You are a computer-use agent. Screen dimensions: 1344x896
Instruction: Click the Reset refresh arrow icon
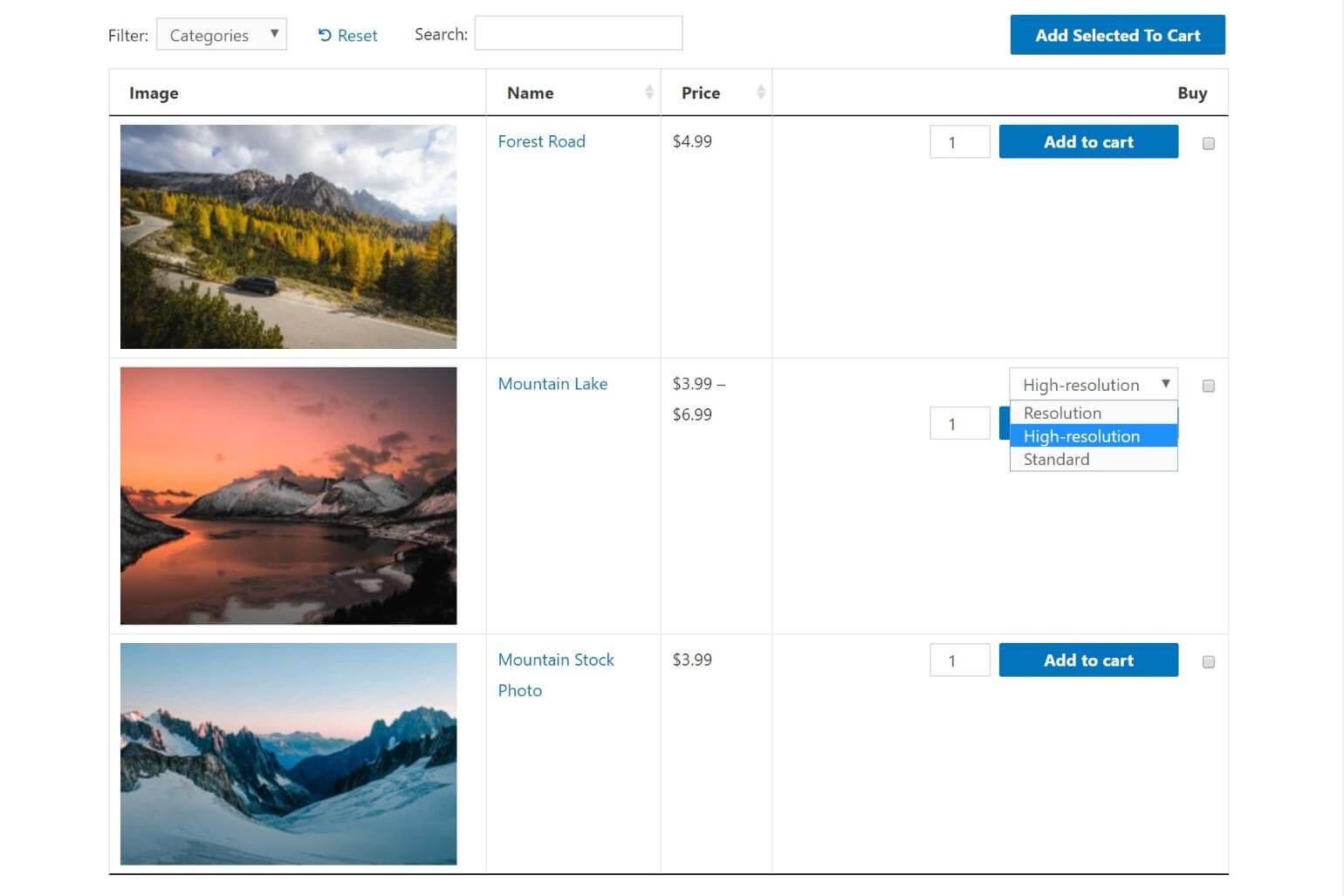[x=324, y=35]
